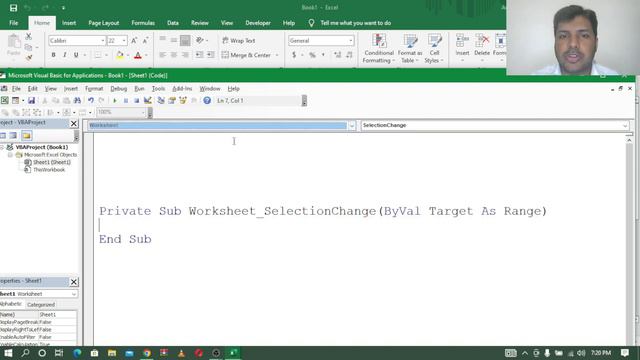Collapse Microsoft Excel Objects folder node
Viewport: 640px width, 360px height.
point(10,155)
